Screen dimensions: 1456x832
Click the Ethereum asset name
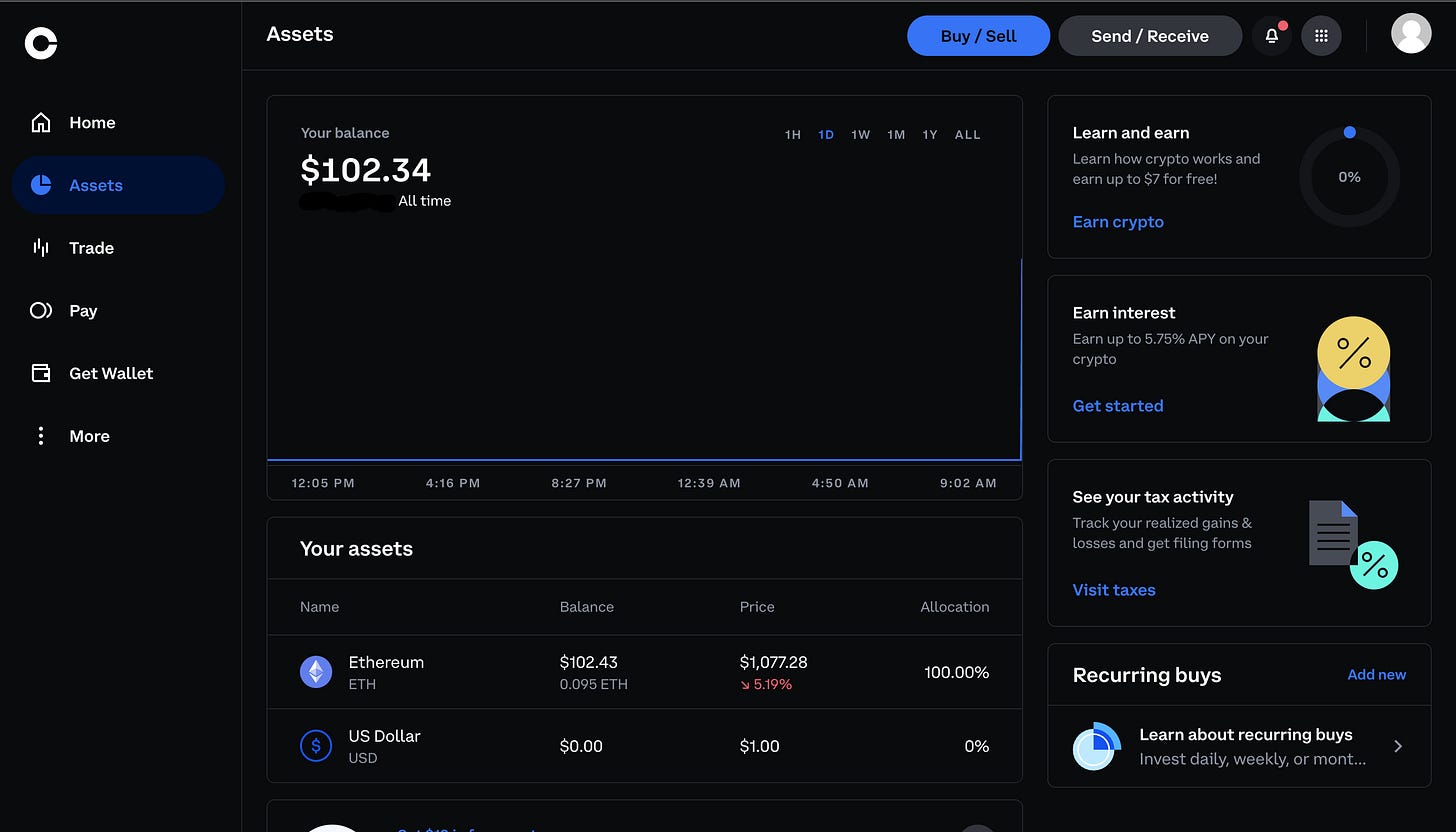pyautogui.click(x=386, y=662)
